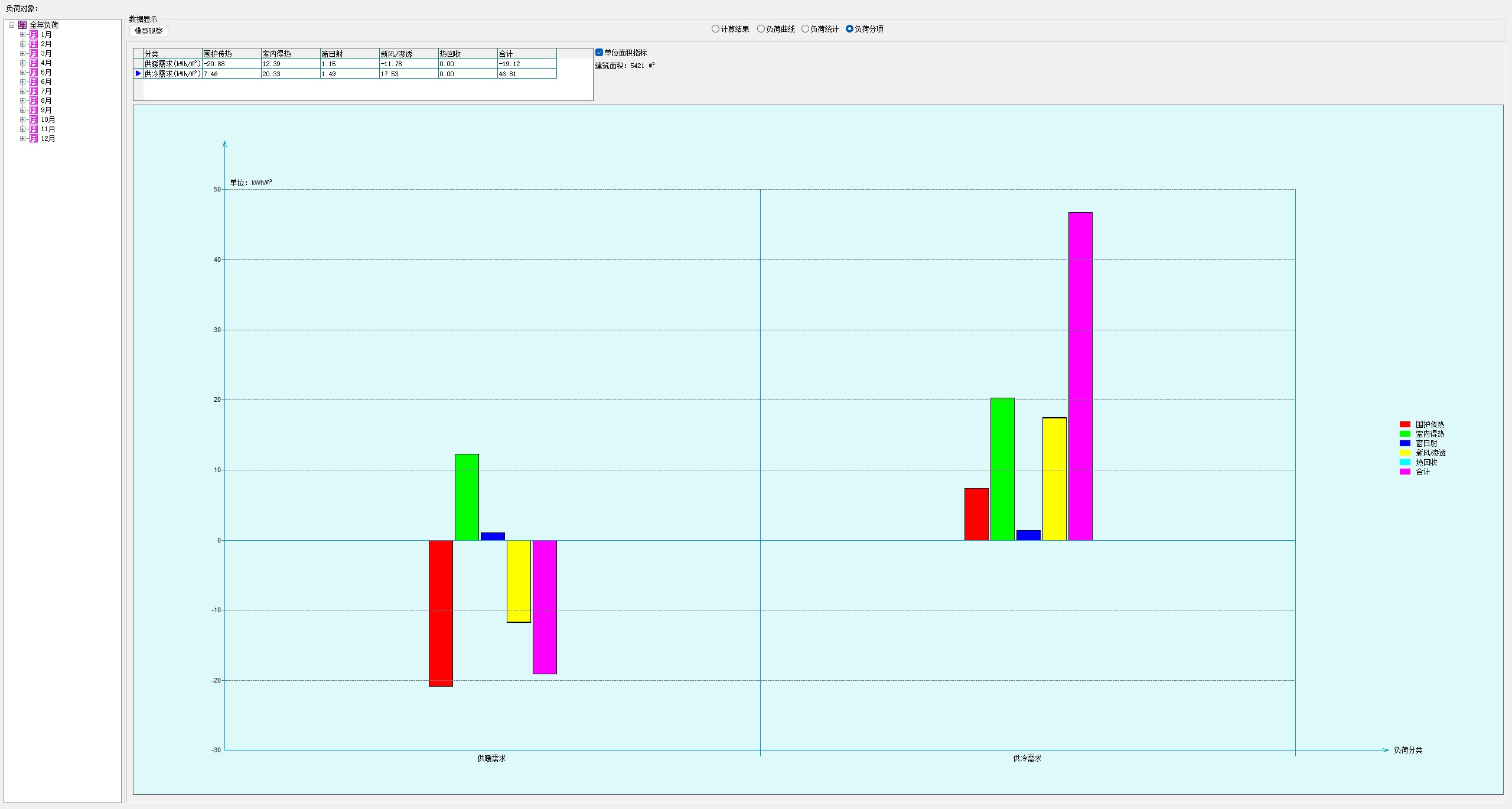Select the 计算结果 radio button
This screenshot has width=1512, height=809.
pyautogui.click(x=715, y=29)
